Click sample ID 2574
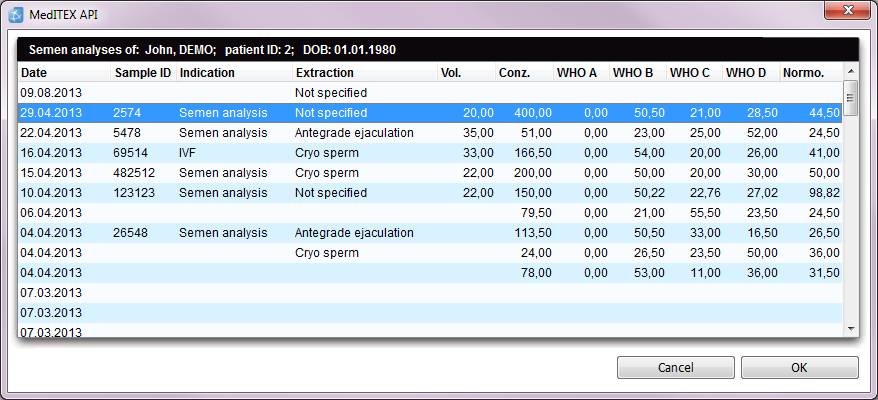 pos(127,113)
